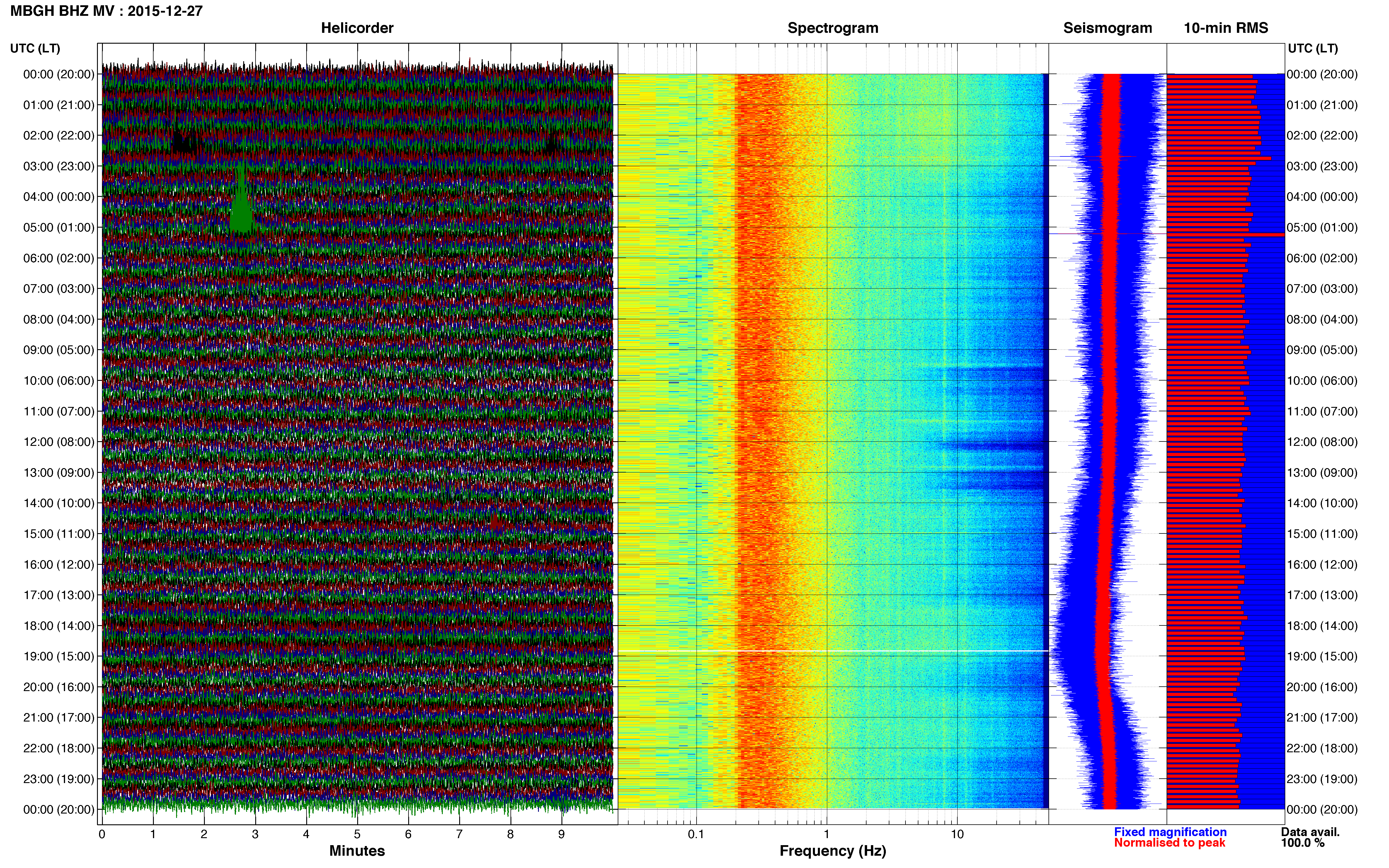Image resolution: width=1389 pixels, height=868 pixels.
Task: Click the 4 tick on the Minutes axis
Action: tap(306, 834)
